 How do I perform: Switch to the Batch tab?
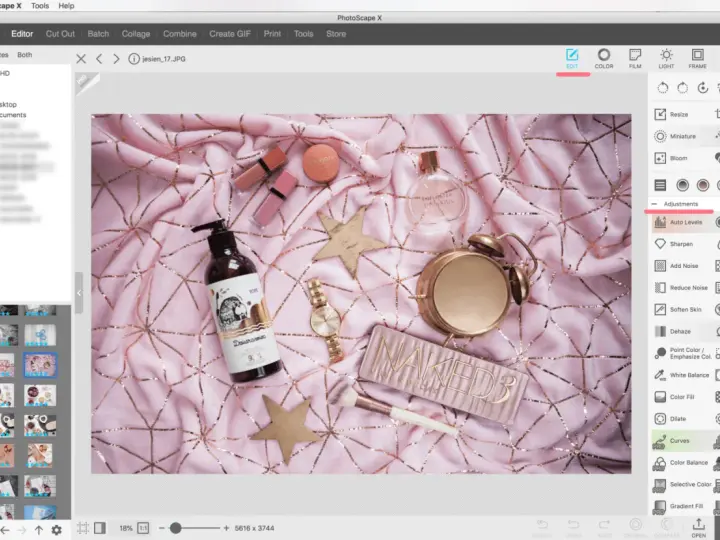point(98,34)
